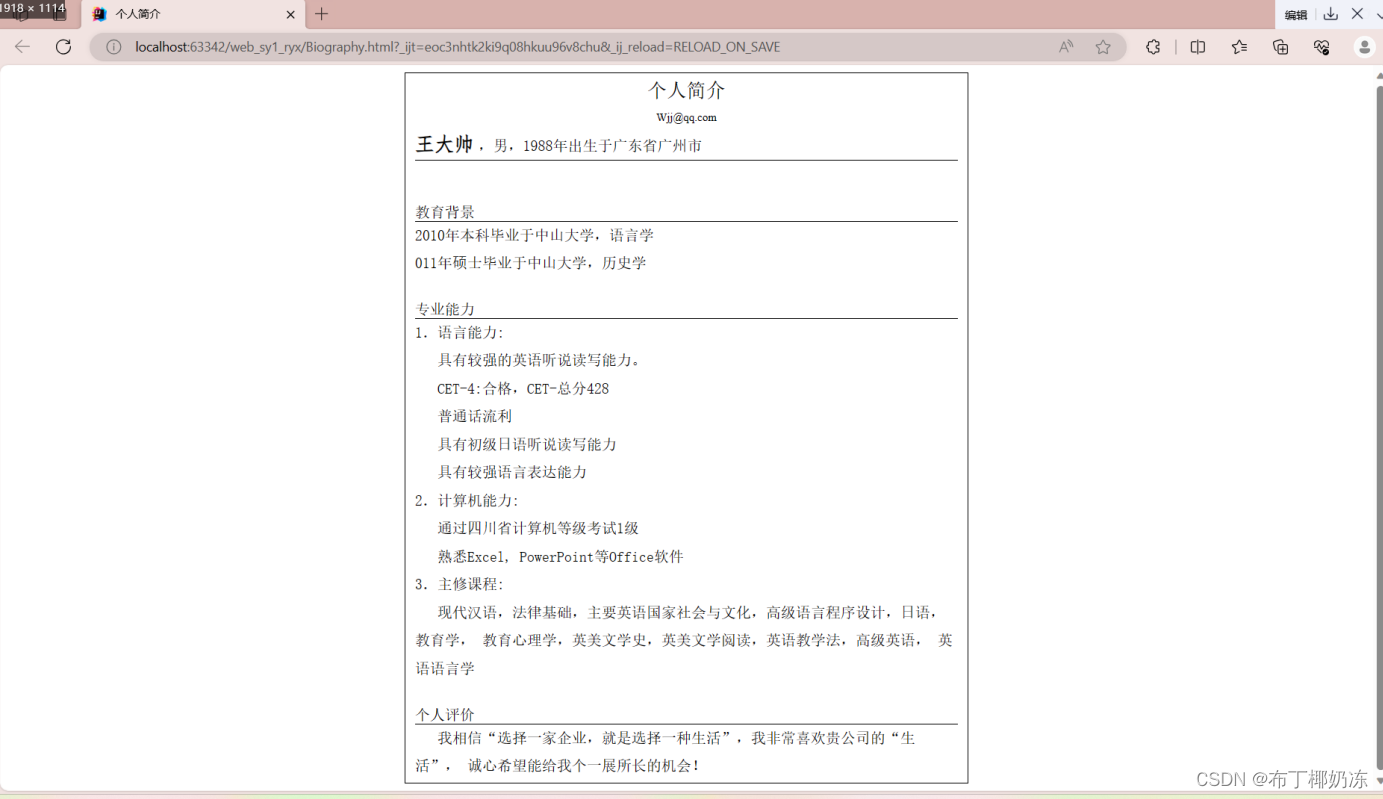Screen dimensions: 1383x799
Task: Click the sentence starting 我相信
Action: coord(665,752)
